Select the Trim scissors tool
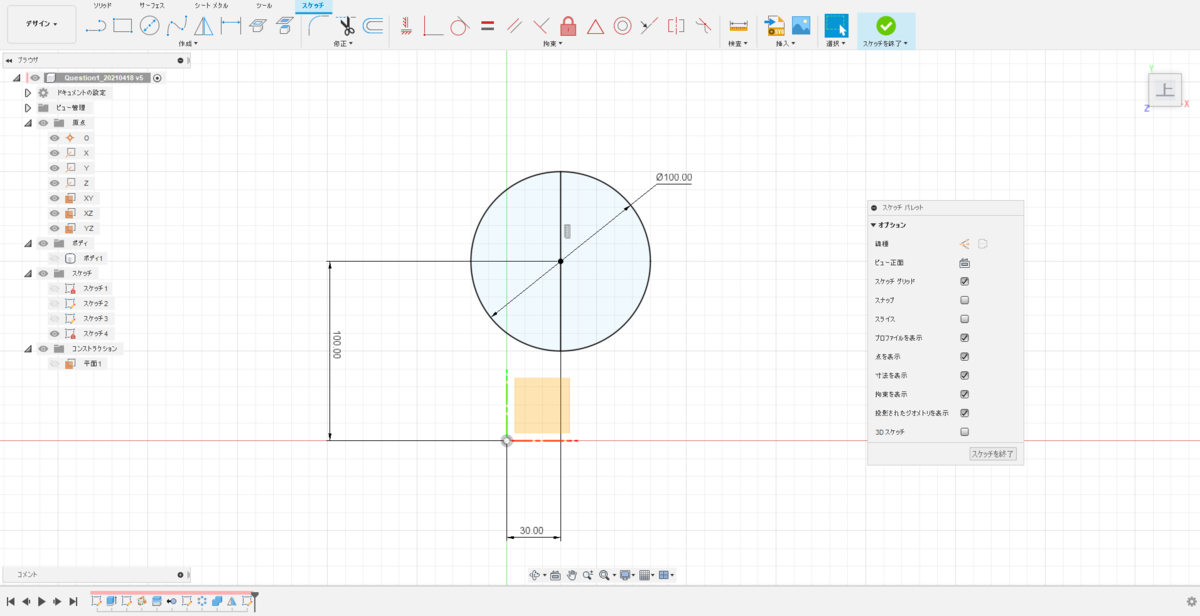This screenshot has height=616, width=1200. tap(346, 26)
